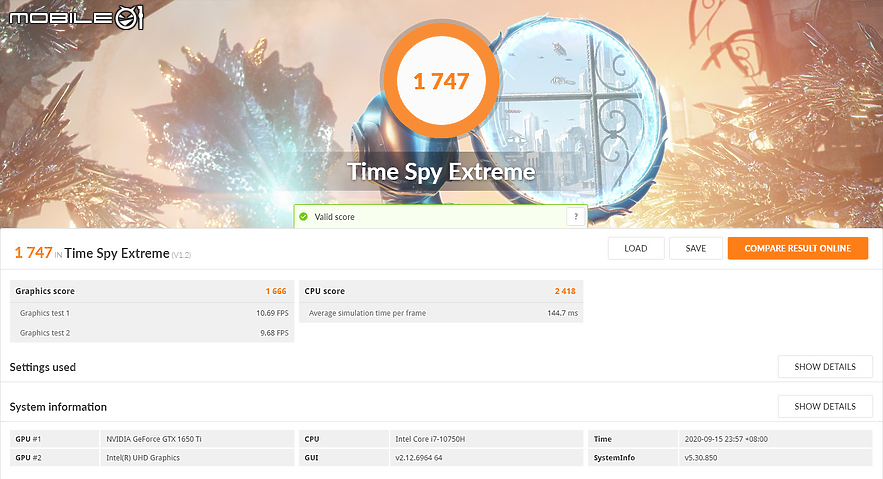Click the Time label cell
This screenshot has width=883, height=479.
(x=633, y=439)
